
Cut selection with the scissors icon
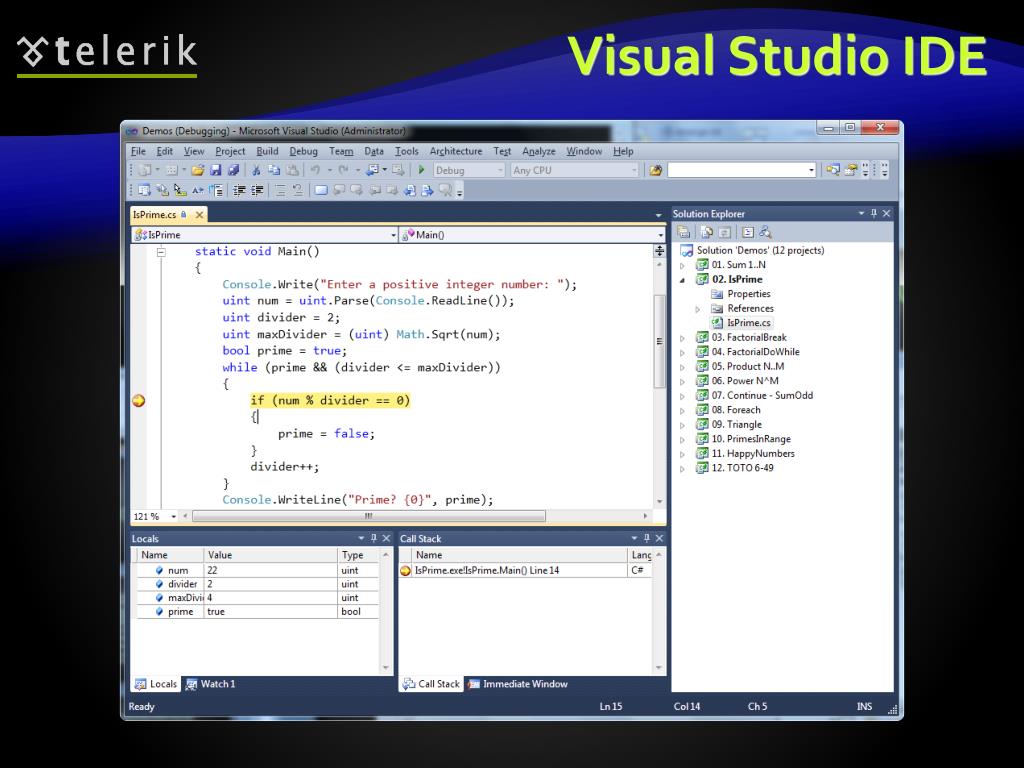point(256,170)
